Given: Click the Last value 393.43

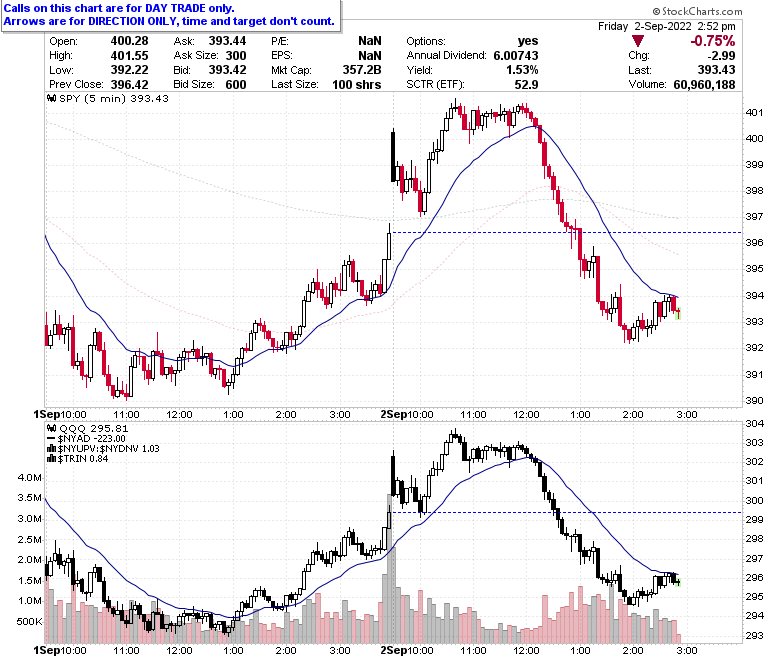Looking at the screenshot, I should 716,70.
